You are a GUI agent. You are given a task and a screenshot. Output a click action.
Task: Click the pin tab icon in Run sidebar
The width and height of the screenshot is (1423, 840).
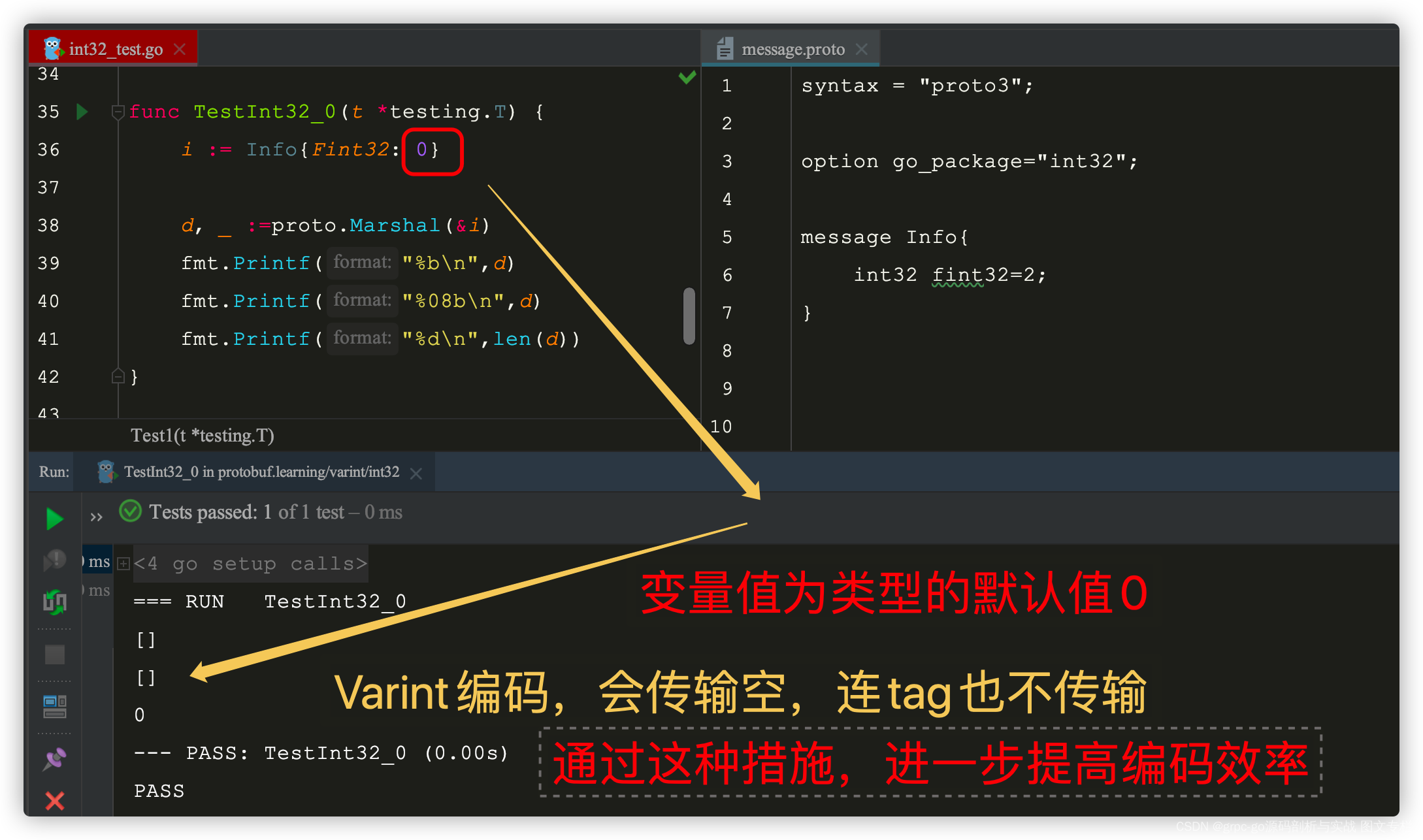click(x=55, y=758)
